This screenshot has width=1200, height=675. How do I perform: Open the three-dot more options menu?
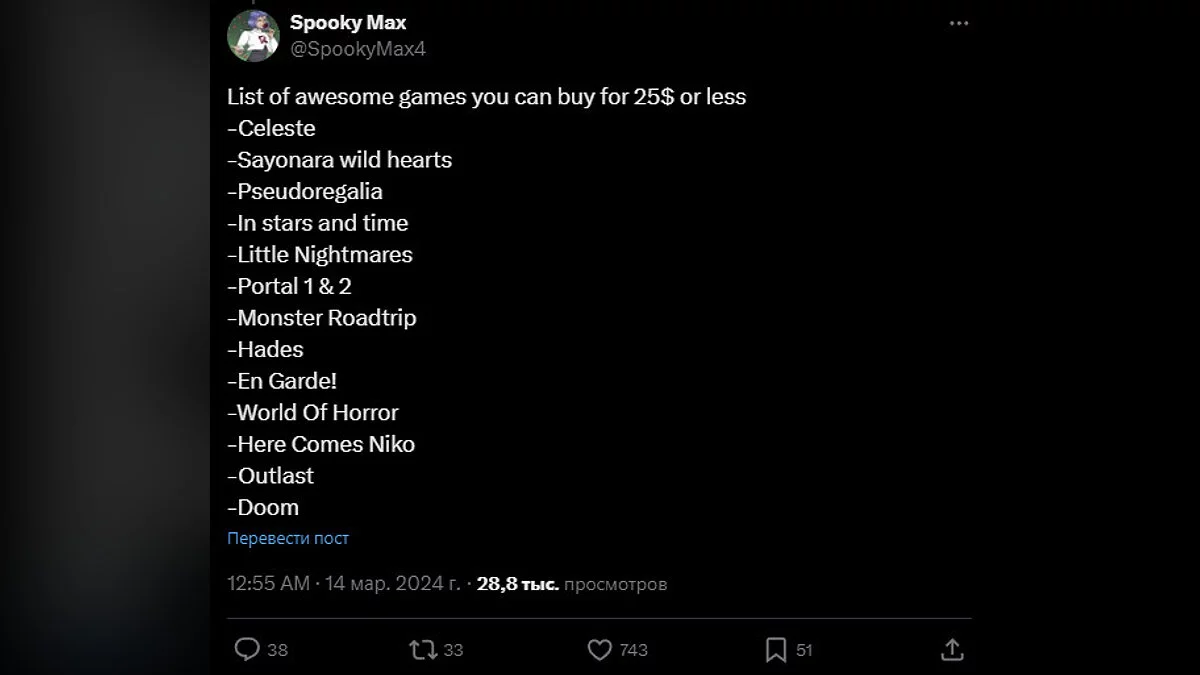959,24
